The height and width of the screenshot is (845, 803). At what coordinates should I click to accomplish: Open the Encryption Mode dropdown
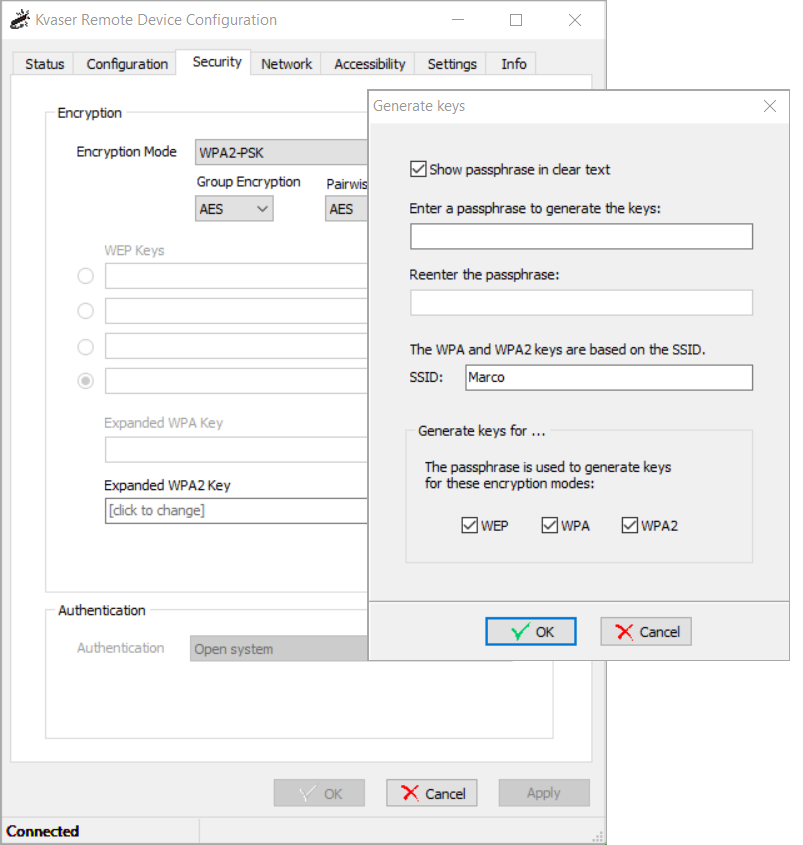[x=281, y=153]
